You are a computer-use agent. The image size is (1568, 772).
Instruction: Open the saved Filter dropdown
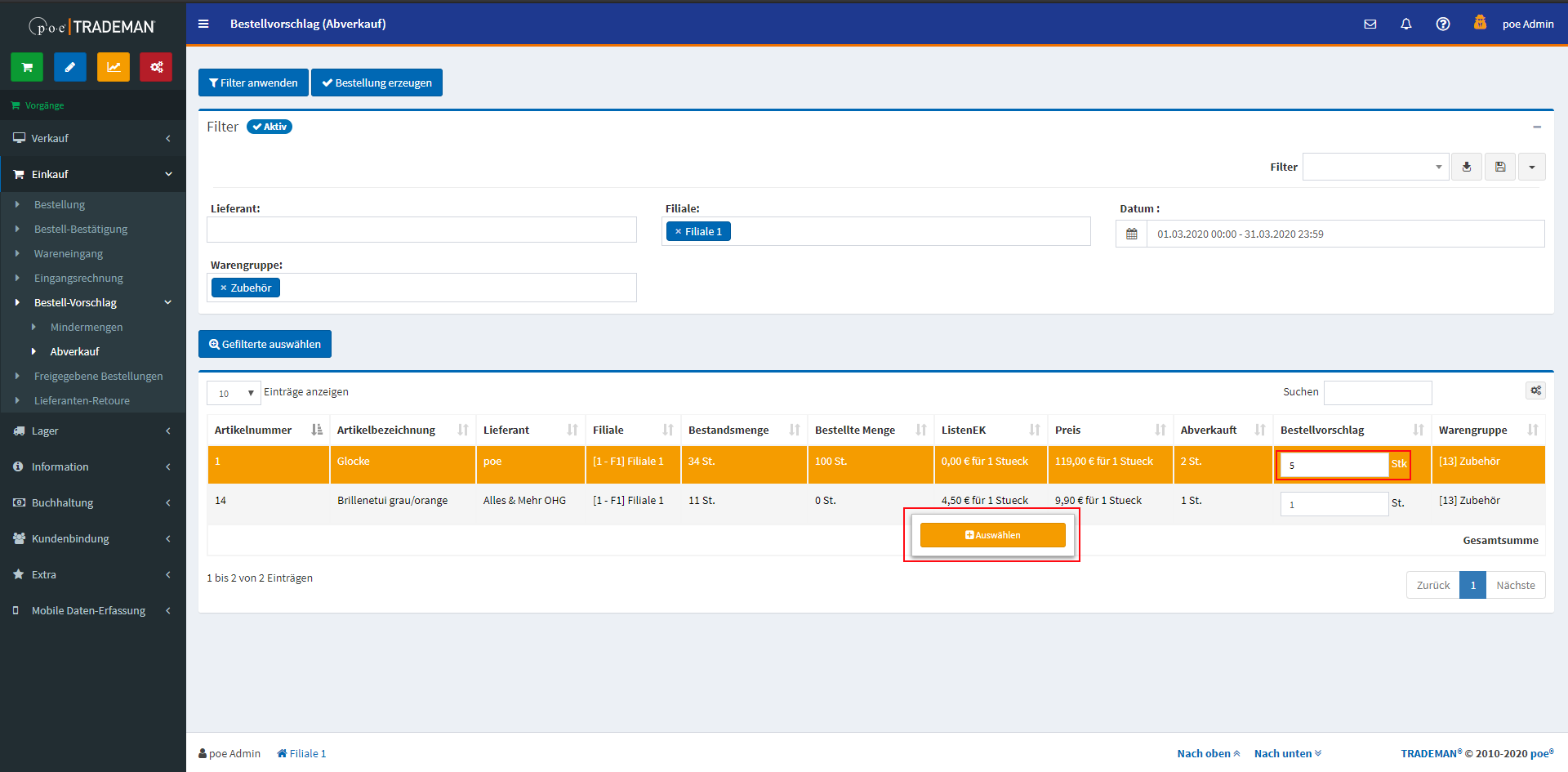pyautogui.click(x=1375, y=167)
